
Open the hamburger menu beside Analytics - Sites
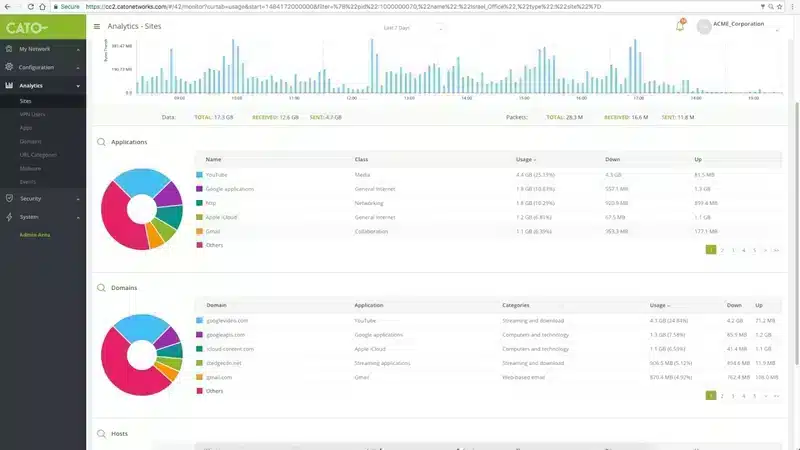(96, 26)
